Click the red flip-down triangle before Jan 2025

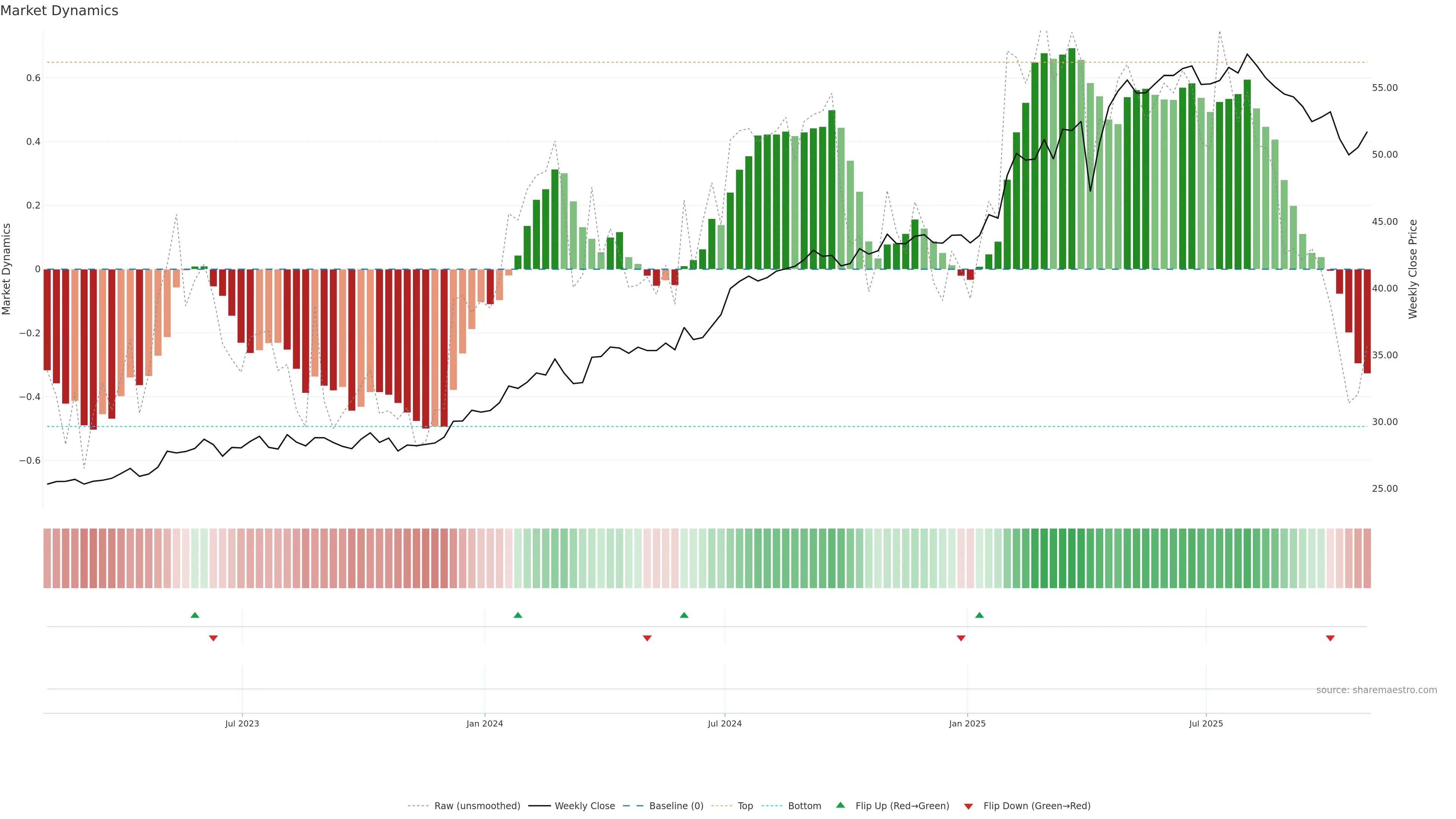click(961, 638)
